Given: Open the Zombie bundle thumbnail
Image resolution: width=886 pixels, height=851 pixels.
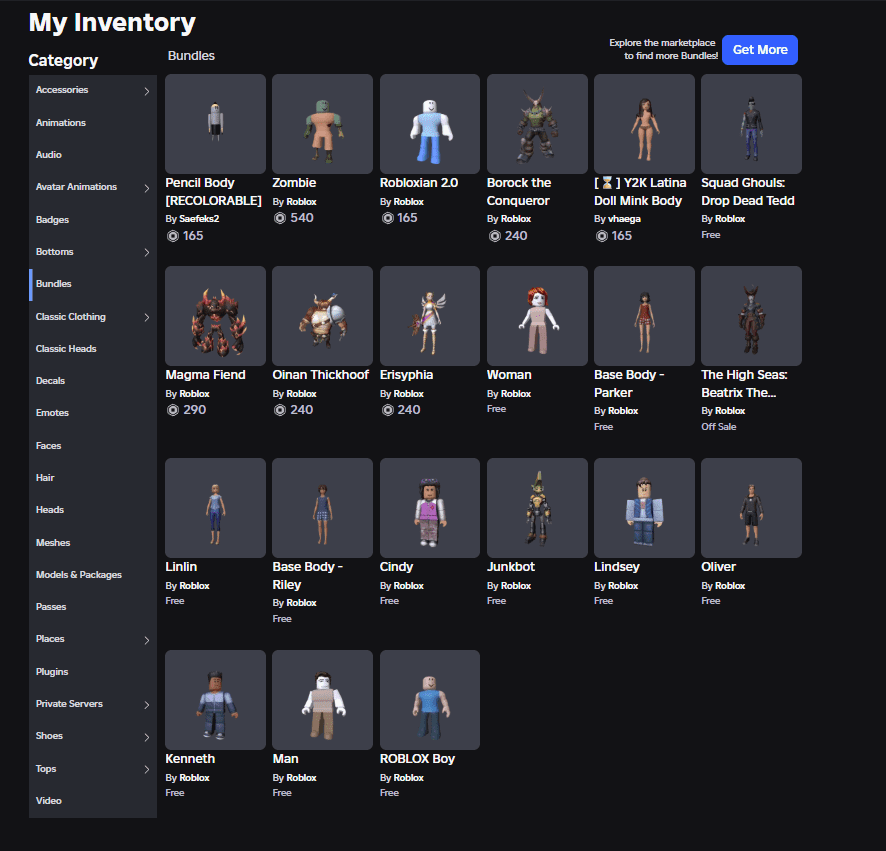Looking at the screenshot, I should pyautogui.click(x=322, y=124).
